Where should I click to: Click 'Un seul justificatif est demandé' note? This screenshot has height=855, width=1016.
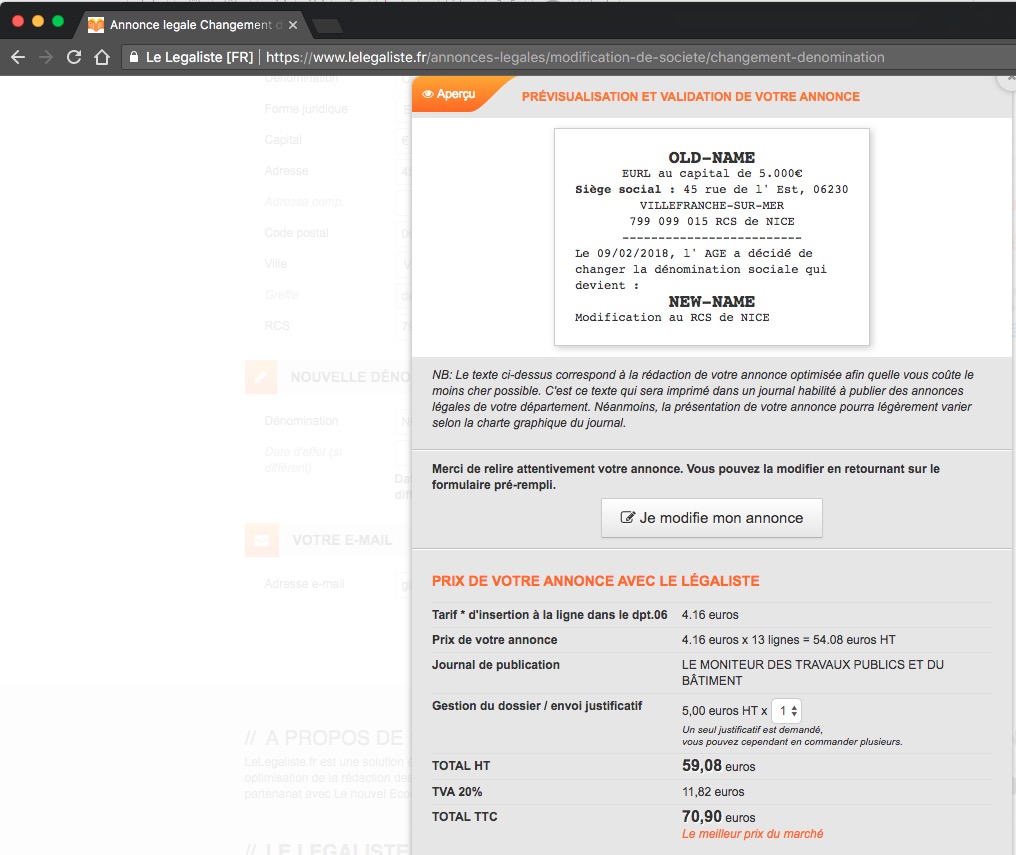[x=752, y=729]
